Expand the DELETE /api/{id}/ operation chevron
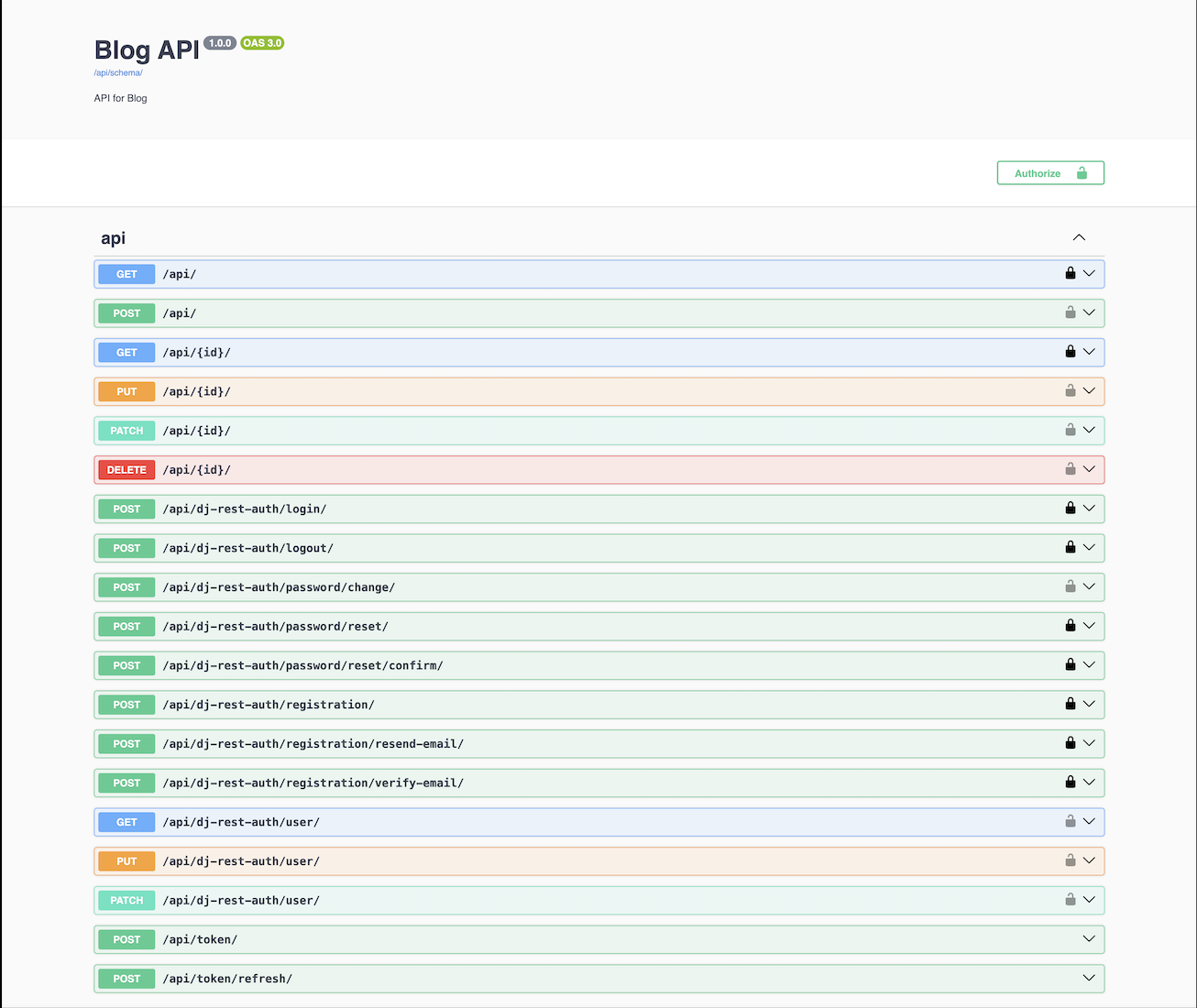 coord(1089,469)
